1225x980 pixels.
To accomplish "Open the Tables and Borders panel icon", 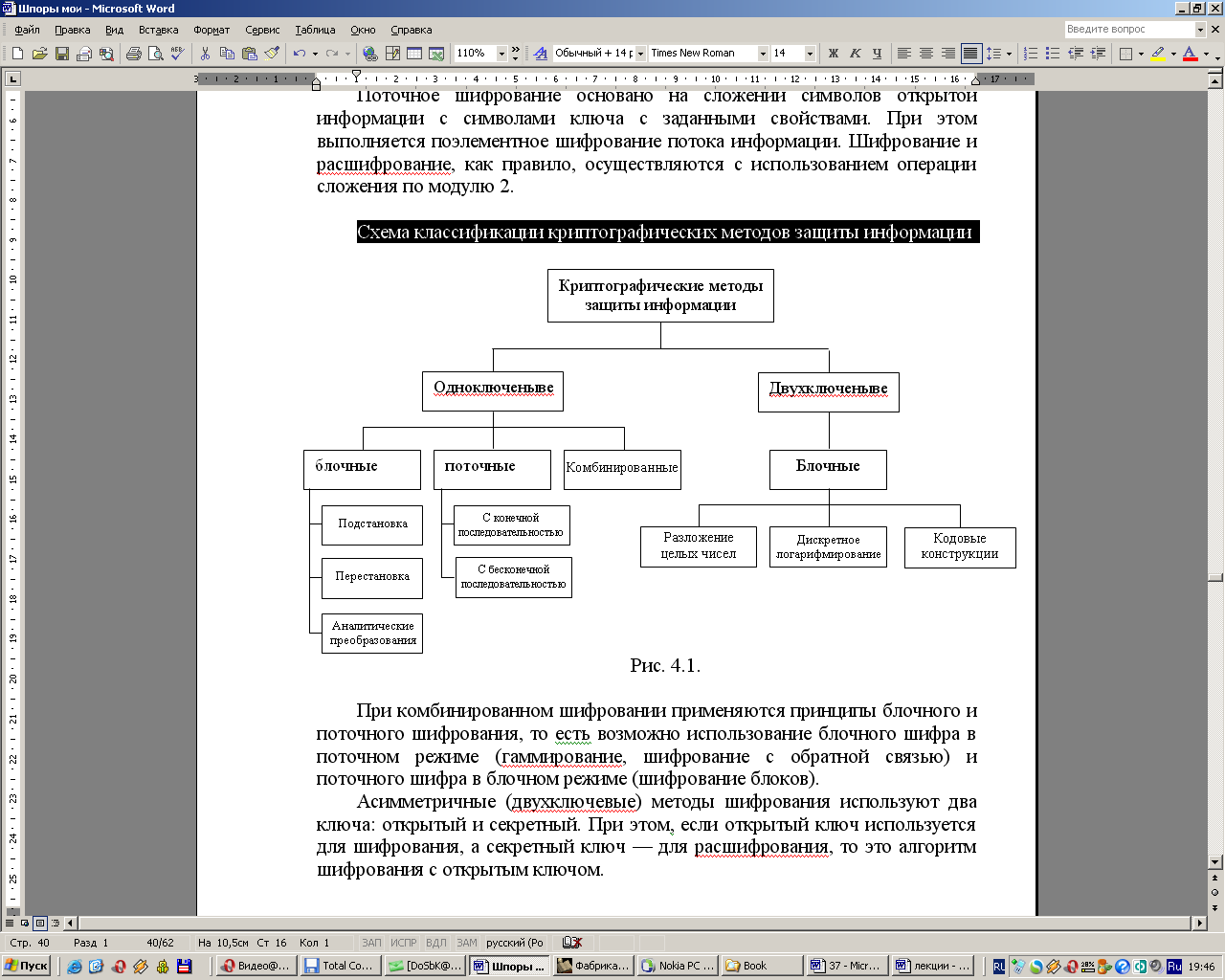I will pos(392,54).
